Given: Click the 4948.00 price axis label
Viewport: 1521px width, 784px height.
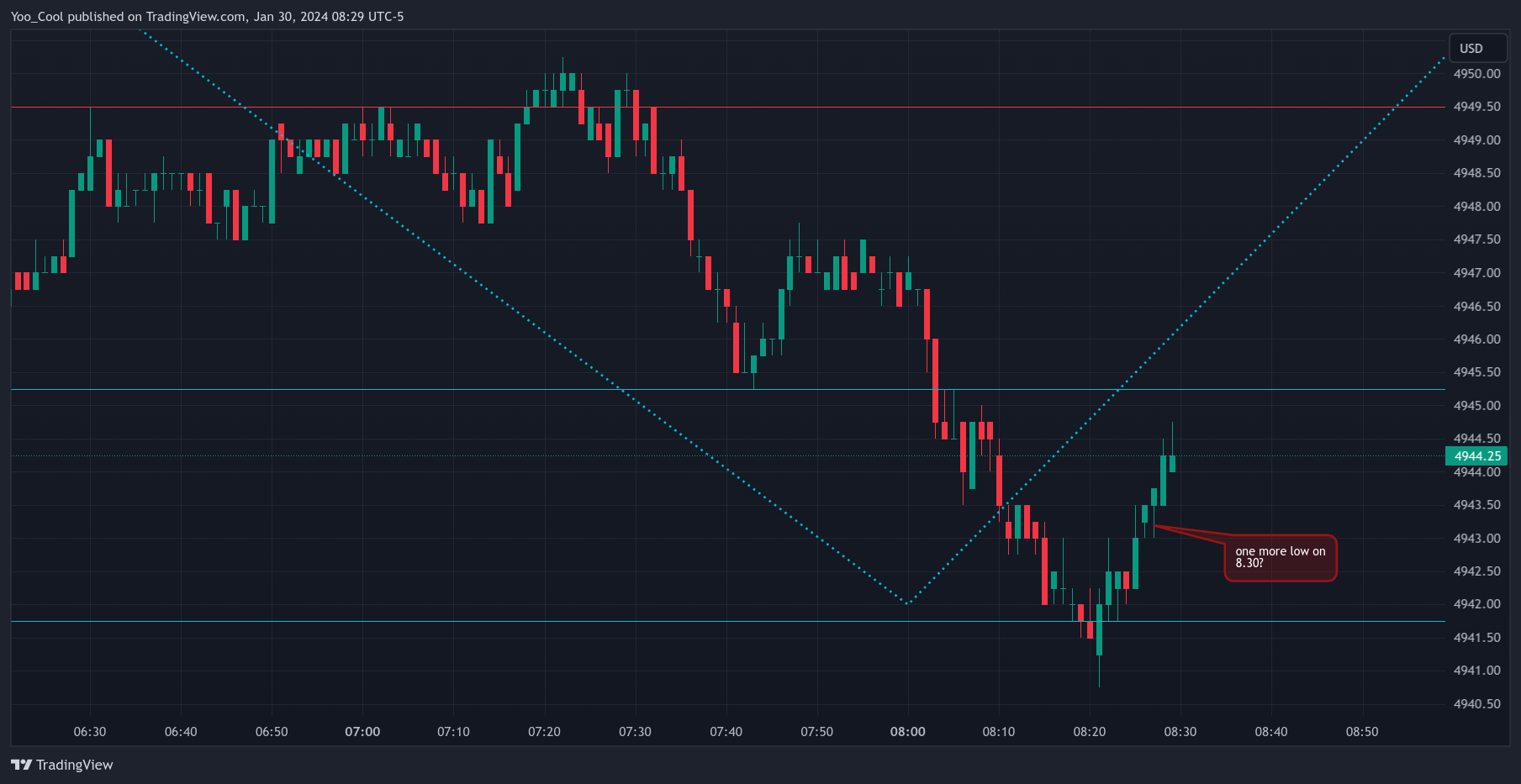Looking at the screenshot, I should pyautogui.click(x=1477, y=207).
